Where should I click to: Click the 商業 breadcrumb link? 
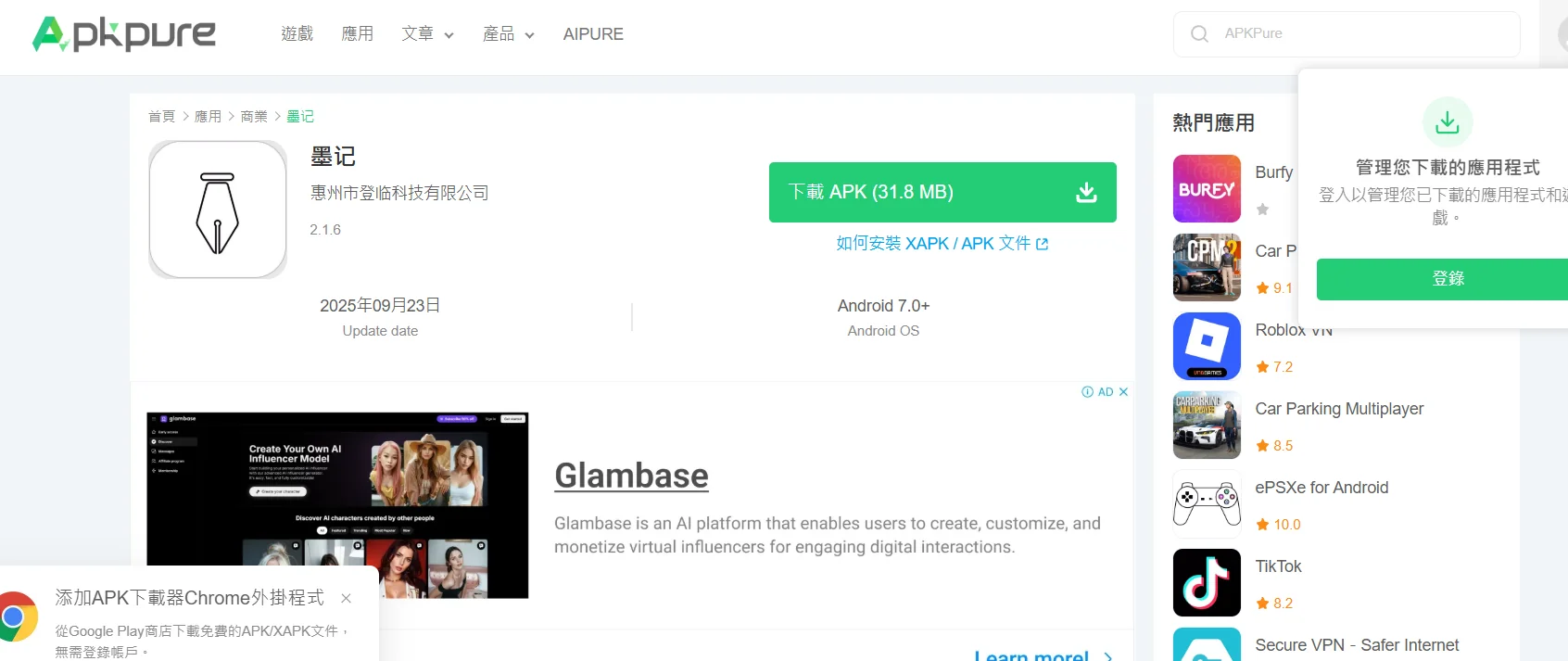(253, 117)
